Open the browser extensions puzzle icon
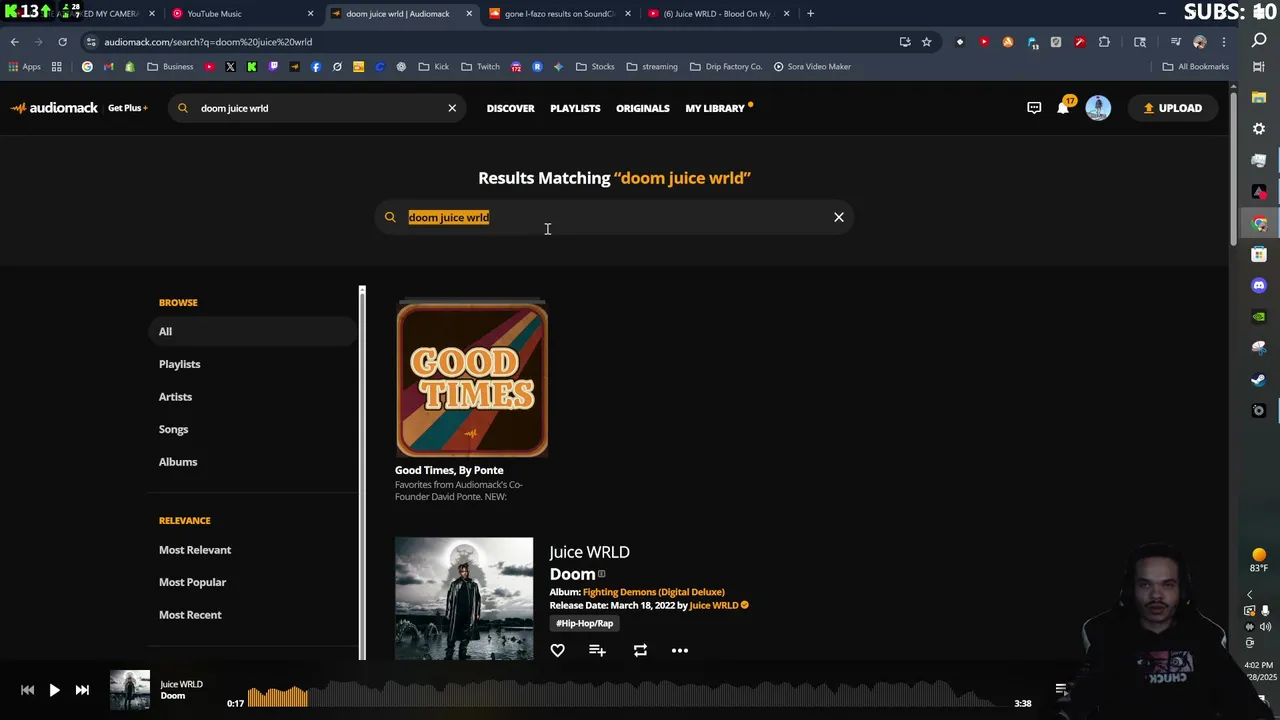 coord(1104,42)
